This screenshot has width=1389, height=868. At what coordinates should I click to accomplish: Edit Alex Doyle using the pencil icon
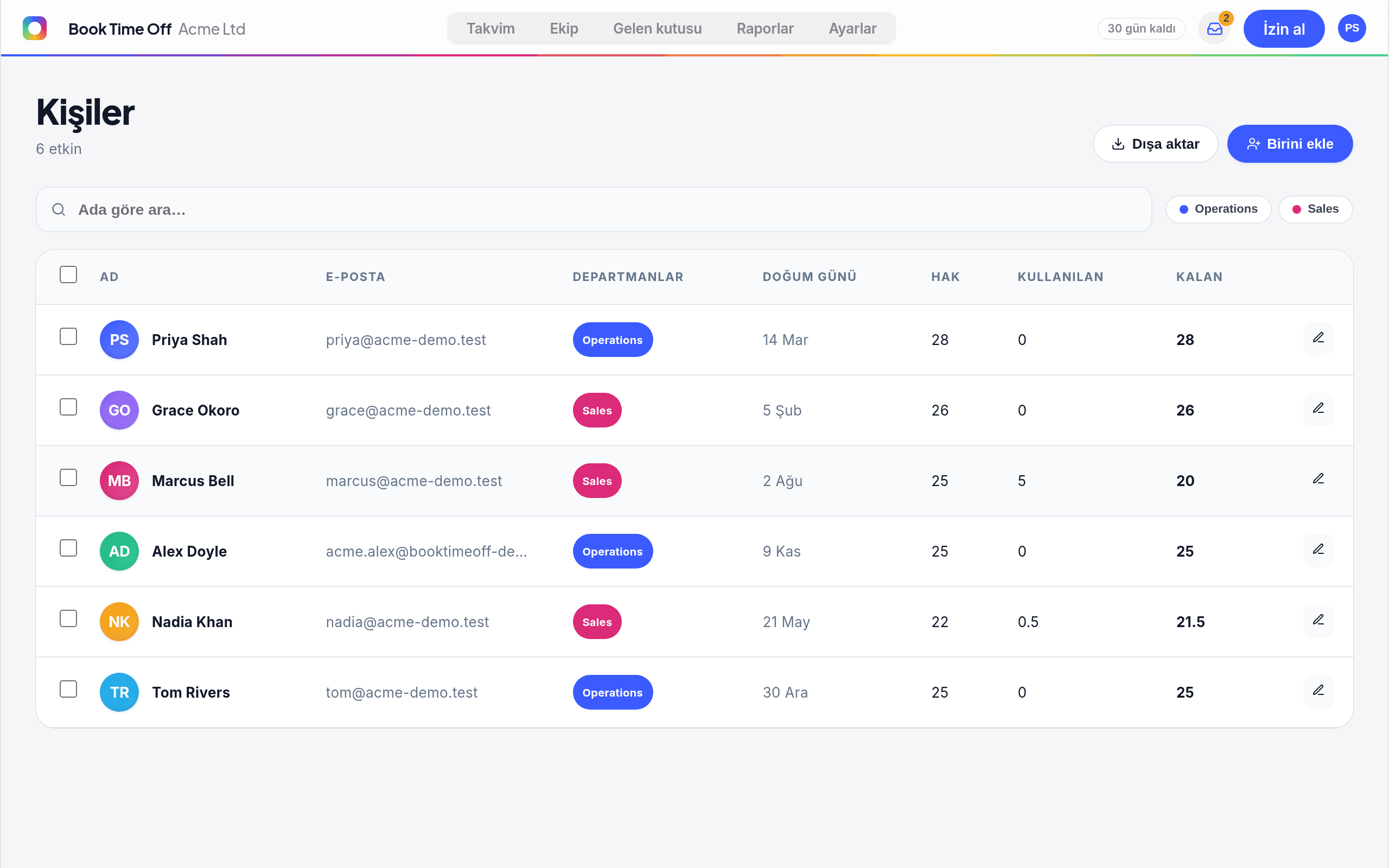pos(1318,550)
